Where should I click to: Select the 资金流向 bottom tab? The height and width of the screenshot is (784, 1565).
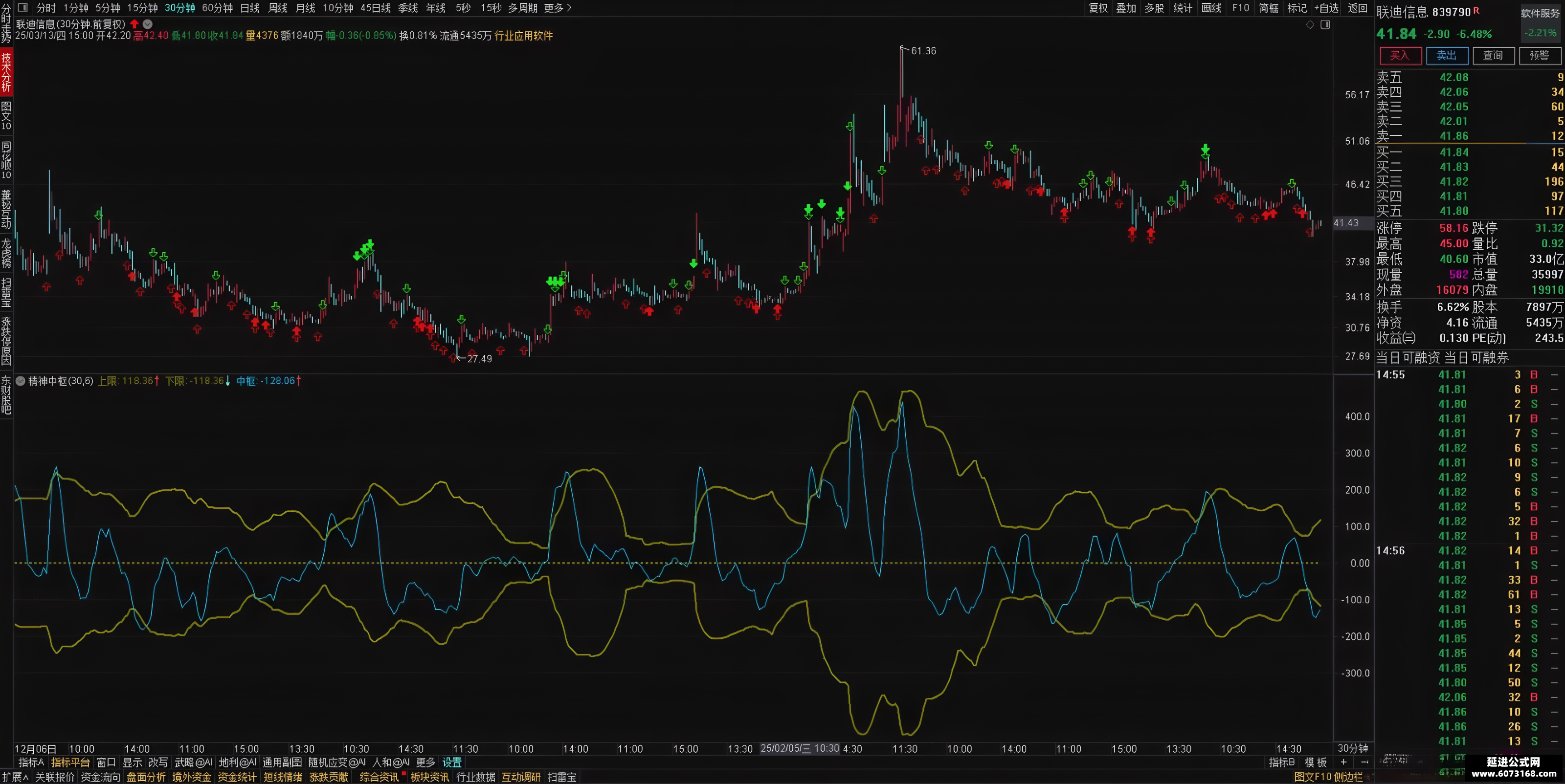pos(101,777)
